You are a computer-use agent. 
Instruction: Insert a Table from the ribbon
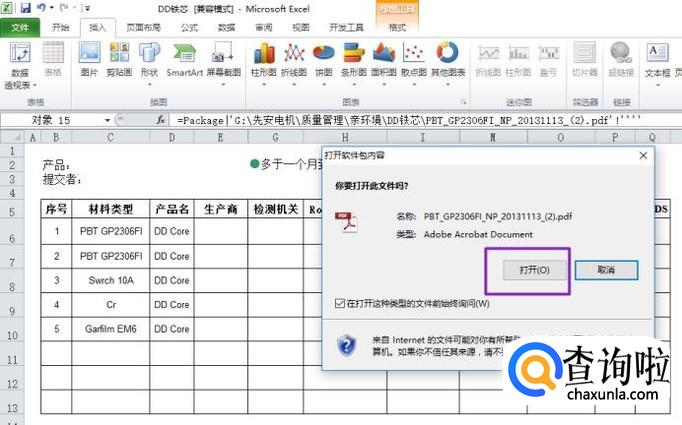[x=53, y=60]
